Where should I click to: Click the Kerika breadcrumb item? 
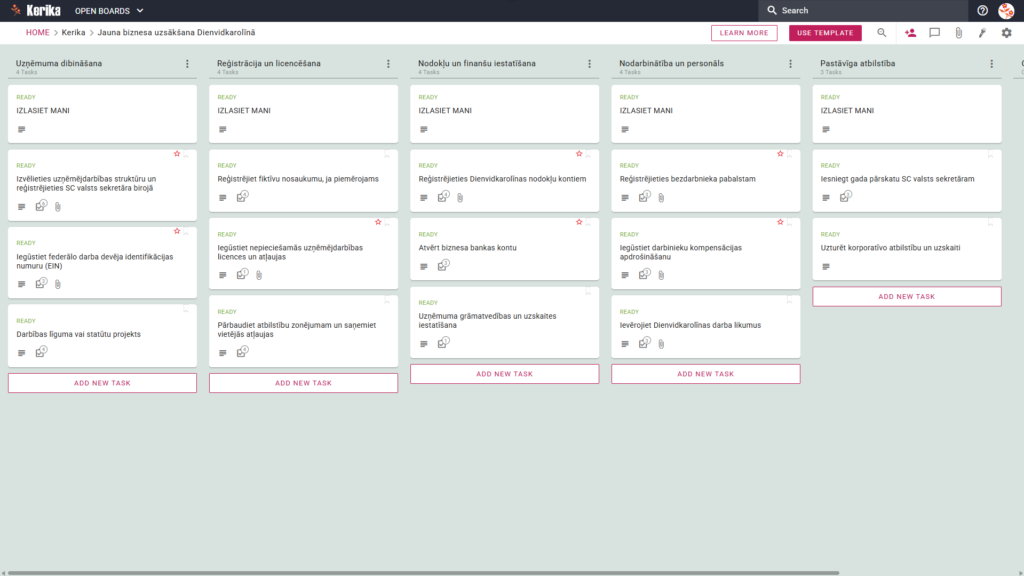point(73,33)
